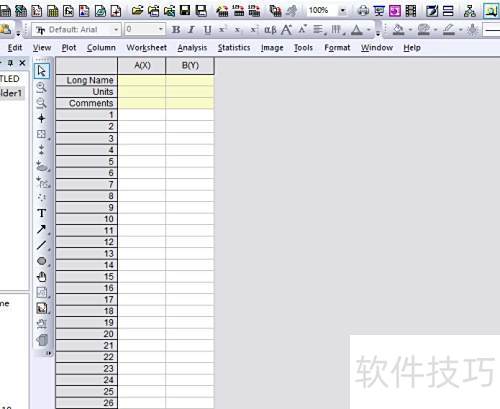
Task: Select the Pointer arrow tool
Action: (x=42, y=71)
